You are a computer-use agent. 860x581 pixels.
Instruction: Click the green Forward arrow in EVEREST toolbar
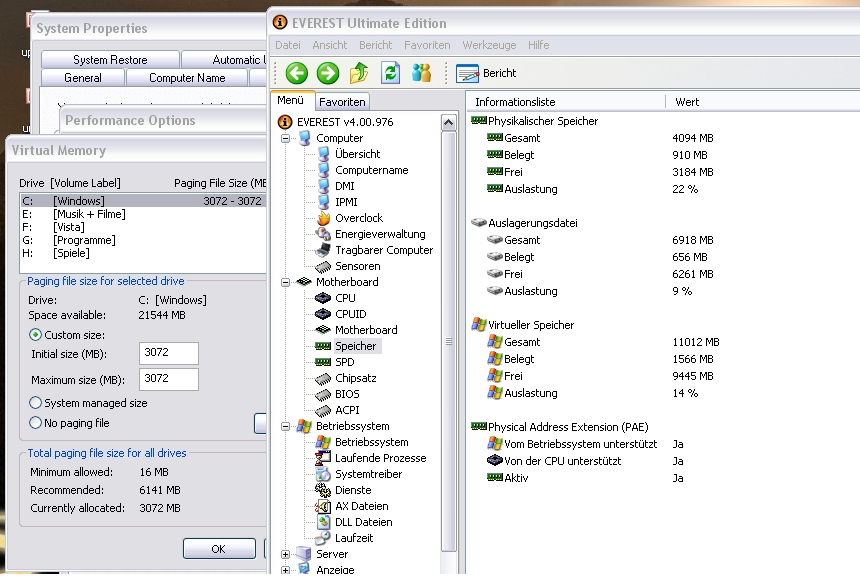(x=328, y=73)
